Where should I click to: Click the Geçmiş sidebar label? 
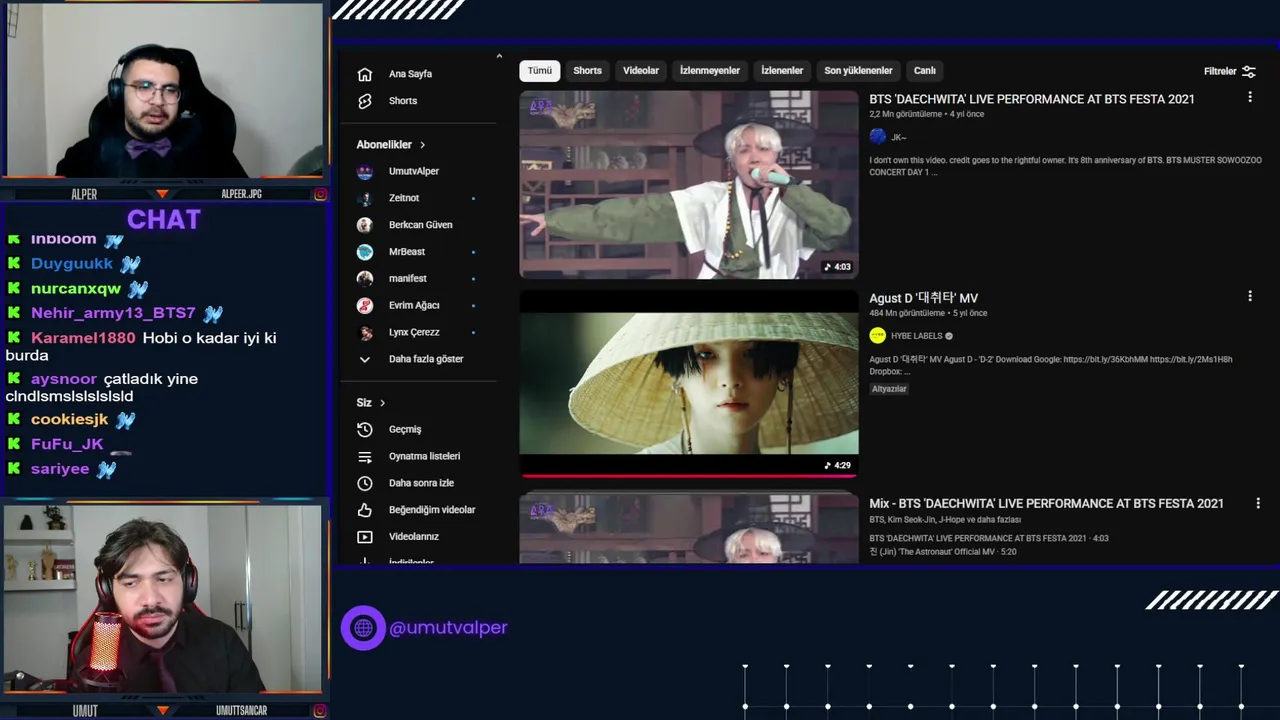click(x=405, y=429)
